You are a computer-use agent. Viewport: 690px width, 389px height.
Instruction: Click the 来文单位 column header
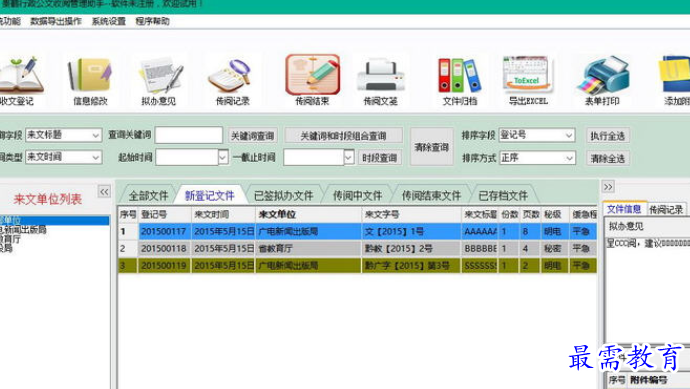click(308, 214)
